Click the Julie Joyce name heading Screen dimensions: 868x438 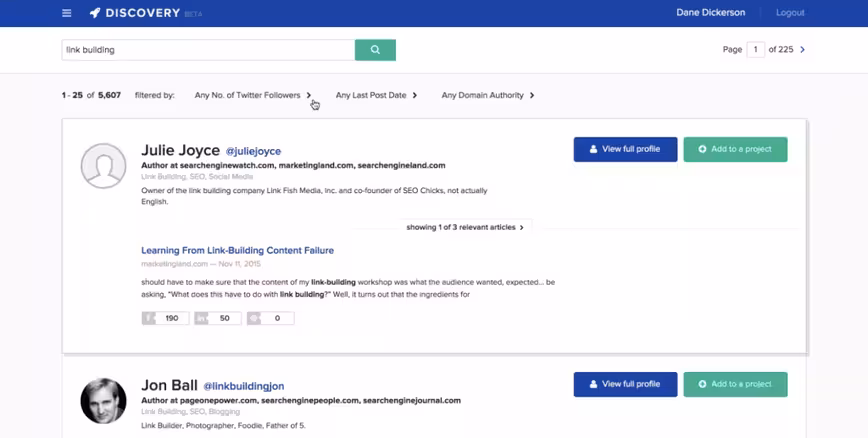click(180, 150)
